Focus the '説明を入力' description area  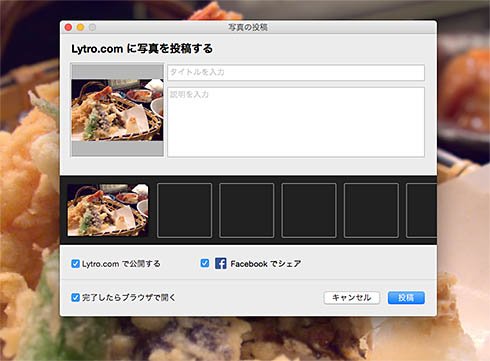[296, 122]
